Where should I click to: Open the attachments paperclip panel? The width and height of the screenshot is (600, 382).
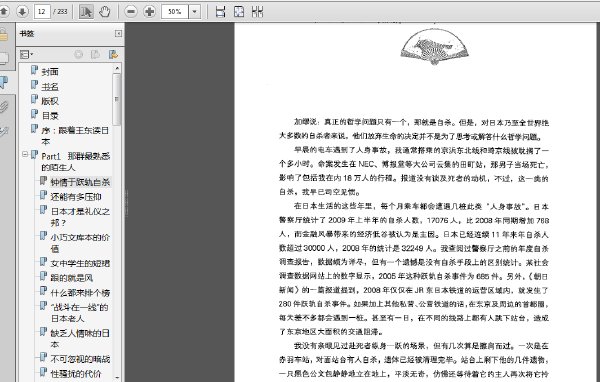[x=4, y=107]
